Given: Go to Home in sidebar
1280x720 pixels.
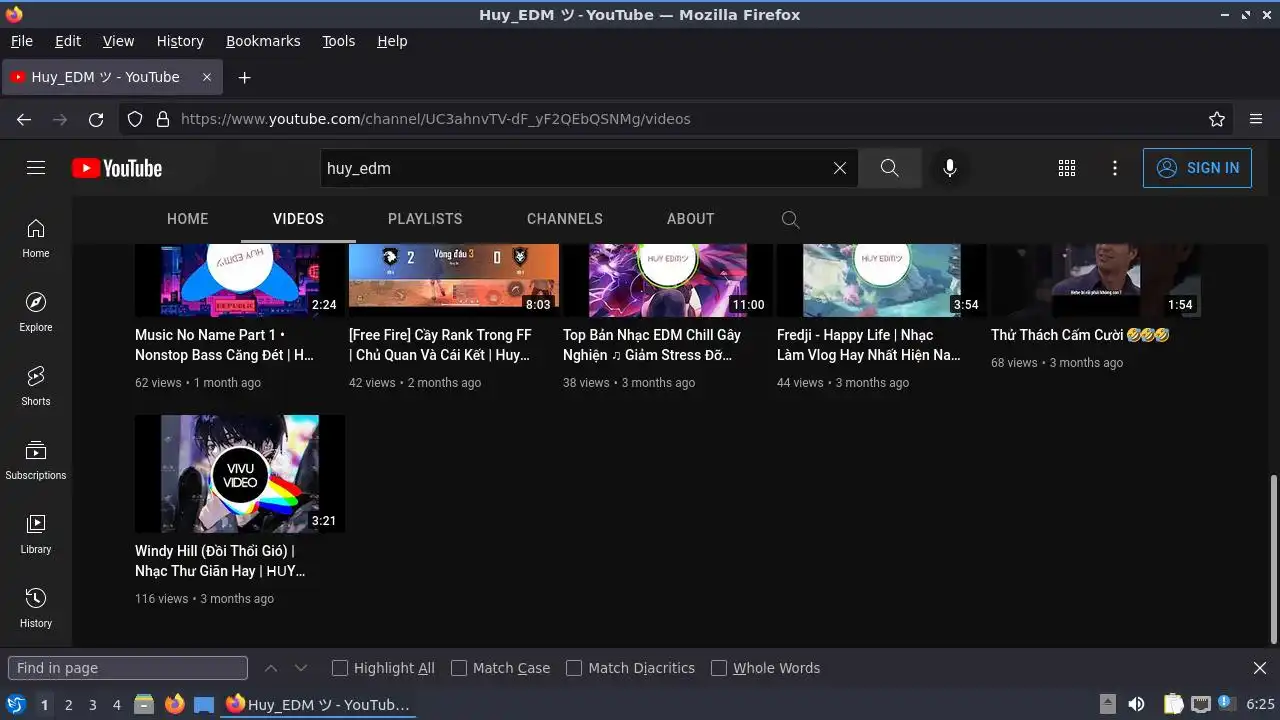Looking at the screenshot, I should (36, 238).
